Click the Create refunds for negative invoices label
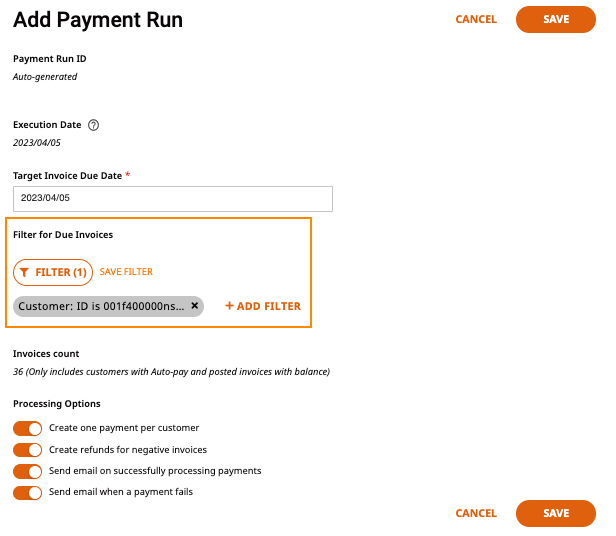 (128, 450)
